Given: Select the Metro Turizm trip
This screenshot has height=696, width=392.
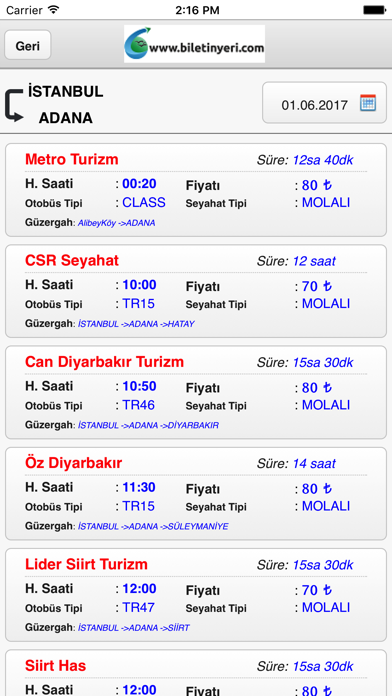Looking at the screenshot, I should 196,190.
